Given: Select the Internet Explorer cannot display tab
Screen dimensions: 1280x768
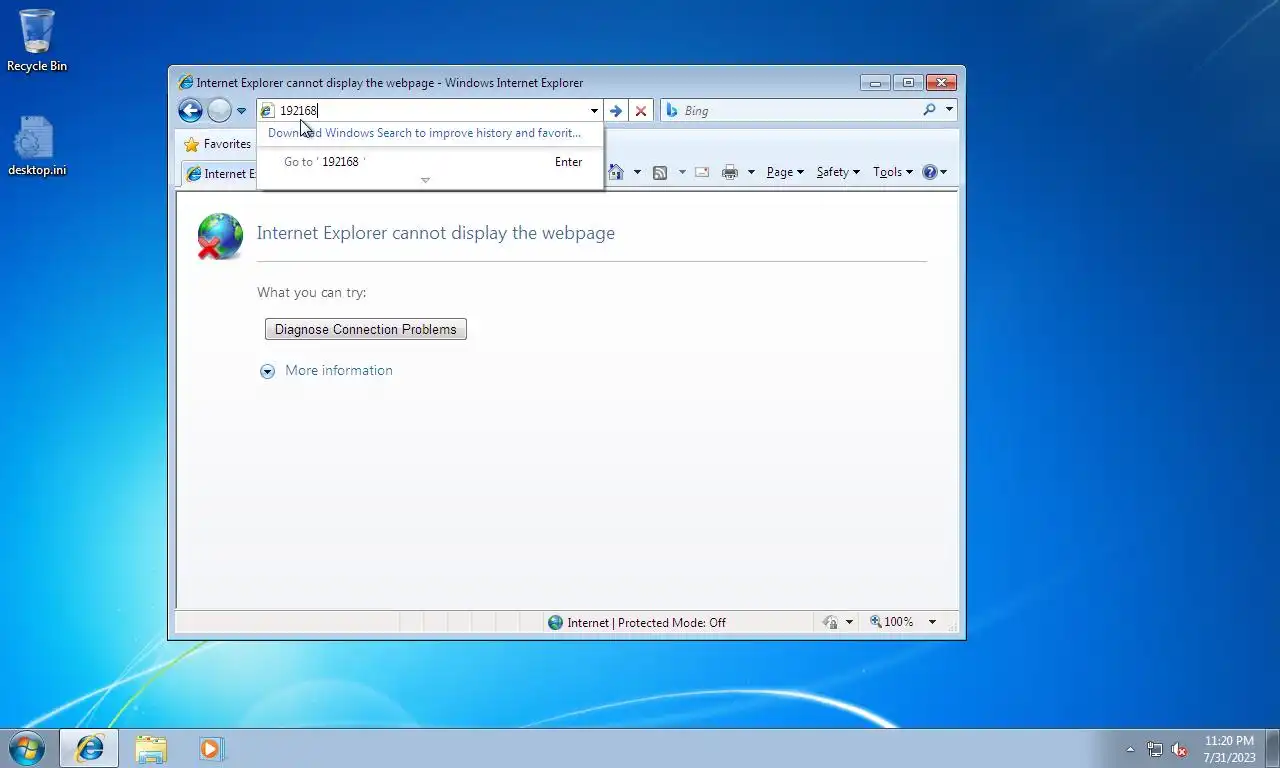Looking at the screenshot, I should [219, 174].
